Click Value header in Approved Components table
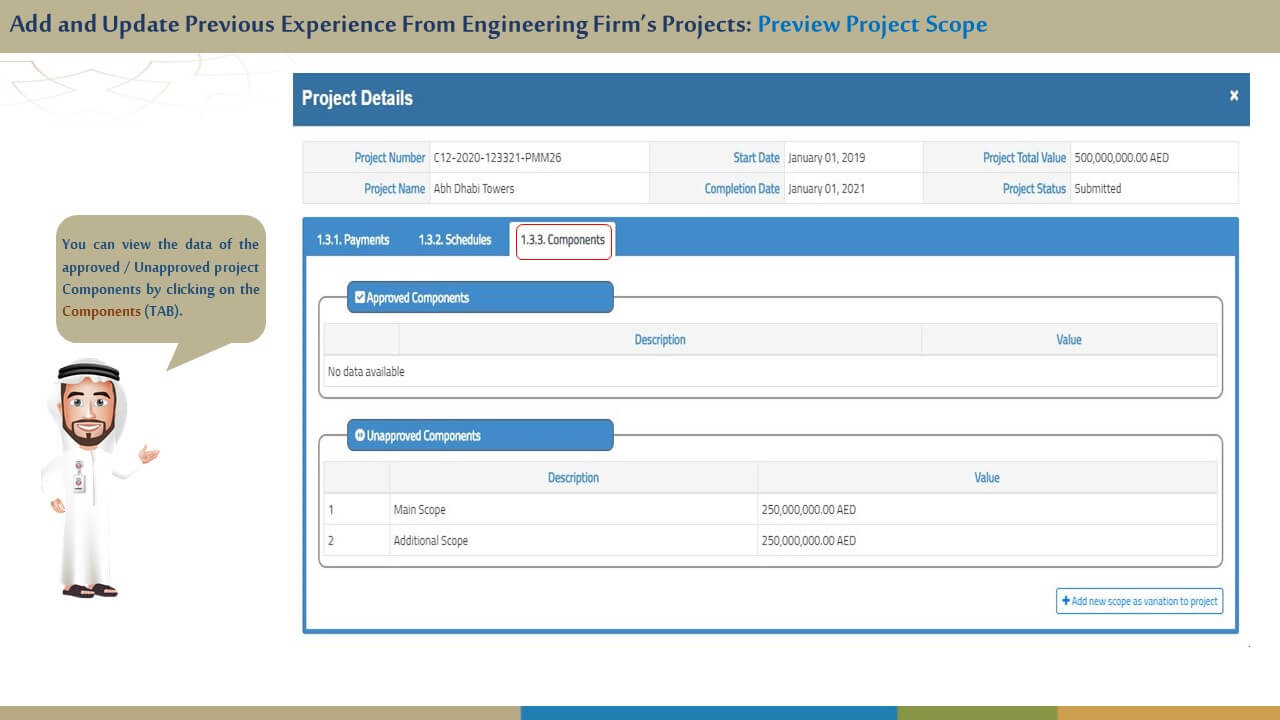Screen dimensions: 1280x720 [1068, 340]
